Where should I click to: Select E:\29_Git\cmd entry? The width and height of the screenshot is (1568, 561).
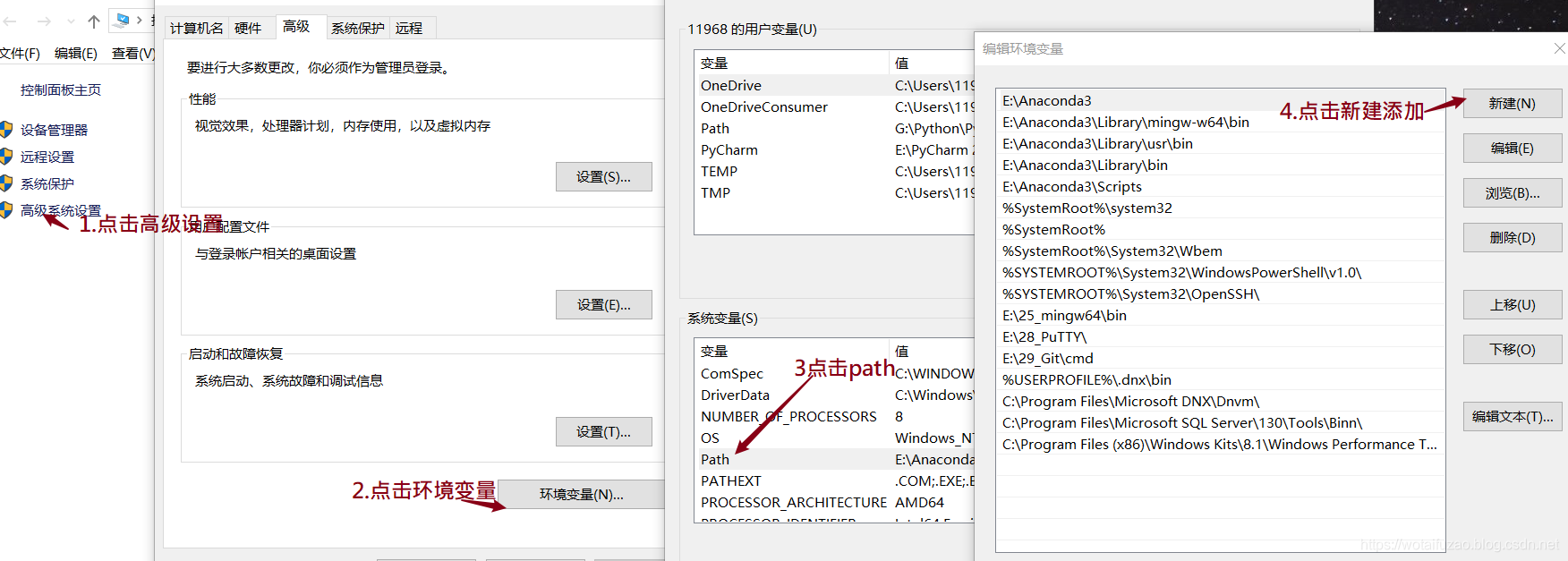1221,358
